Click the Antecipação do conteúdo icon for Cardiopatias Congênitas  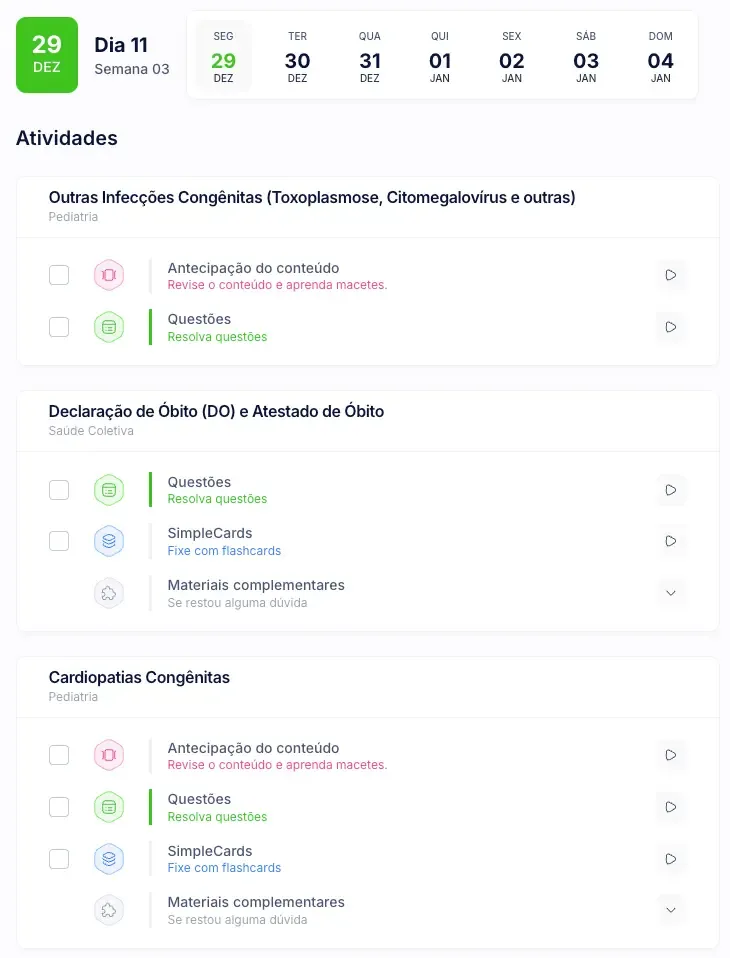pyautogui.click(x=109, y=755)
